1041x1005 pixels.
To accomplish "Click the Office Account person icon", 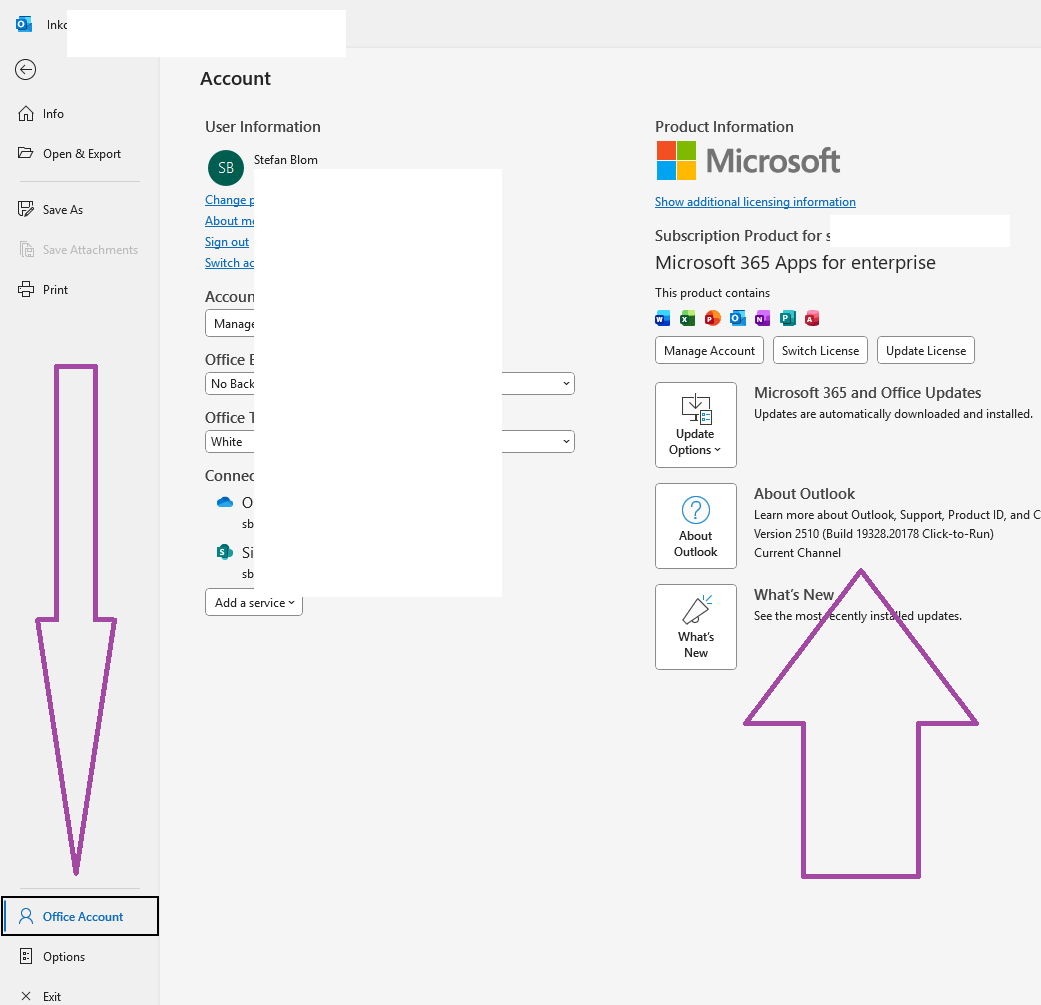I will tap(26, 916).
